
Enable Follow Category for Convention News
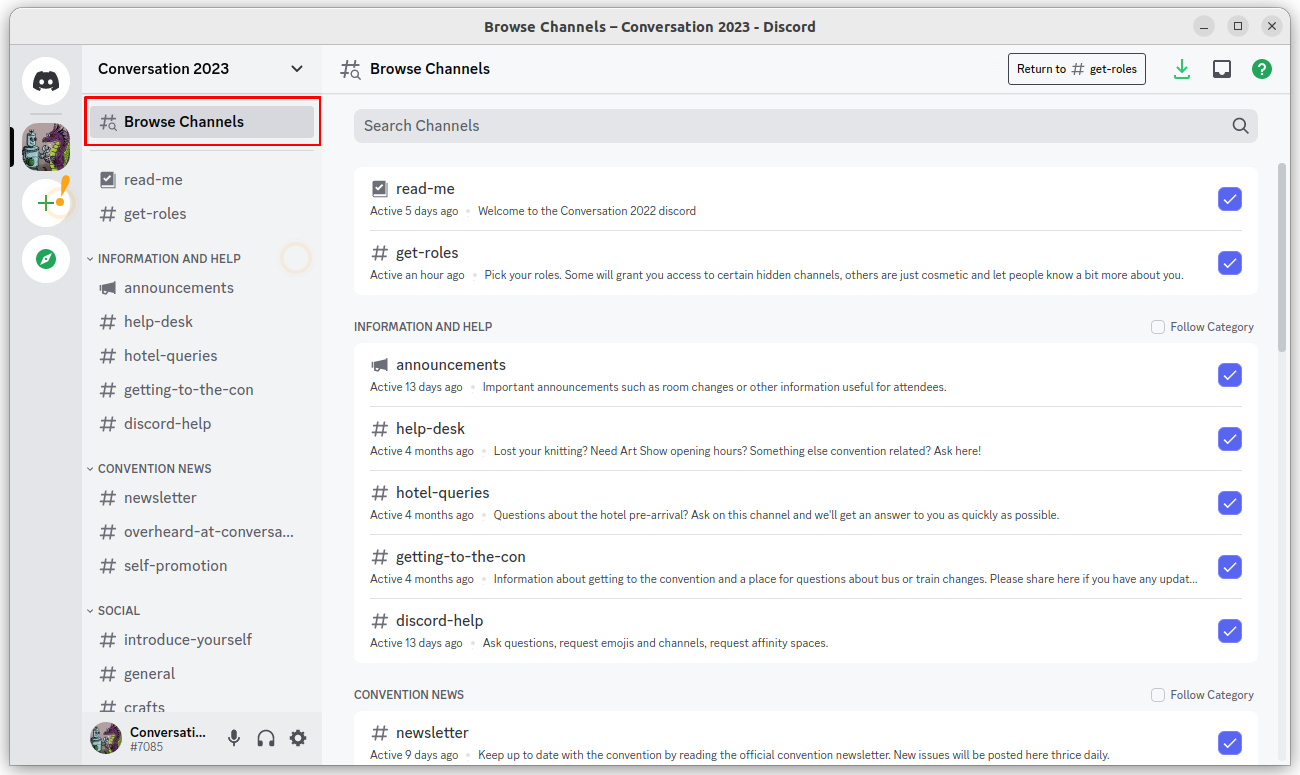(x=1158, y=695)
